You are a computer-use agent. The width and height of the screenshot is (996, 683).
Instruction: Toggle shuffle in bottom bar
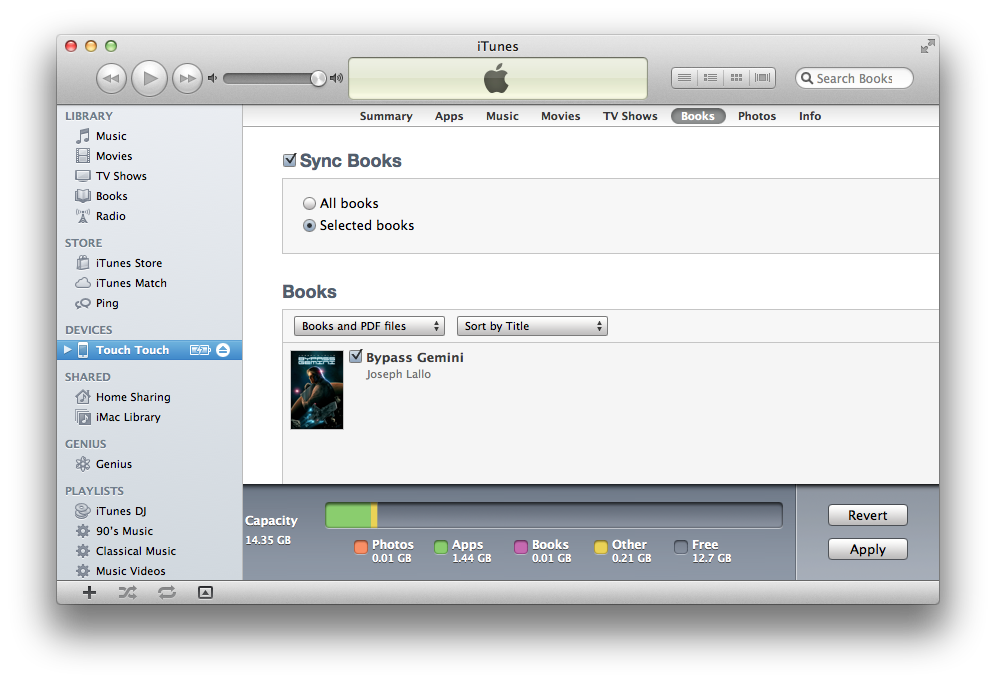pos(127,592)
